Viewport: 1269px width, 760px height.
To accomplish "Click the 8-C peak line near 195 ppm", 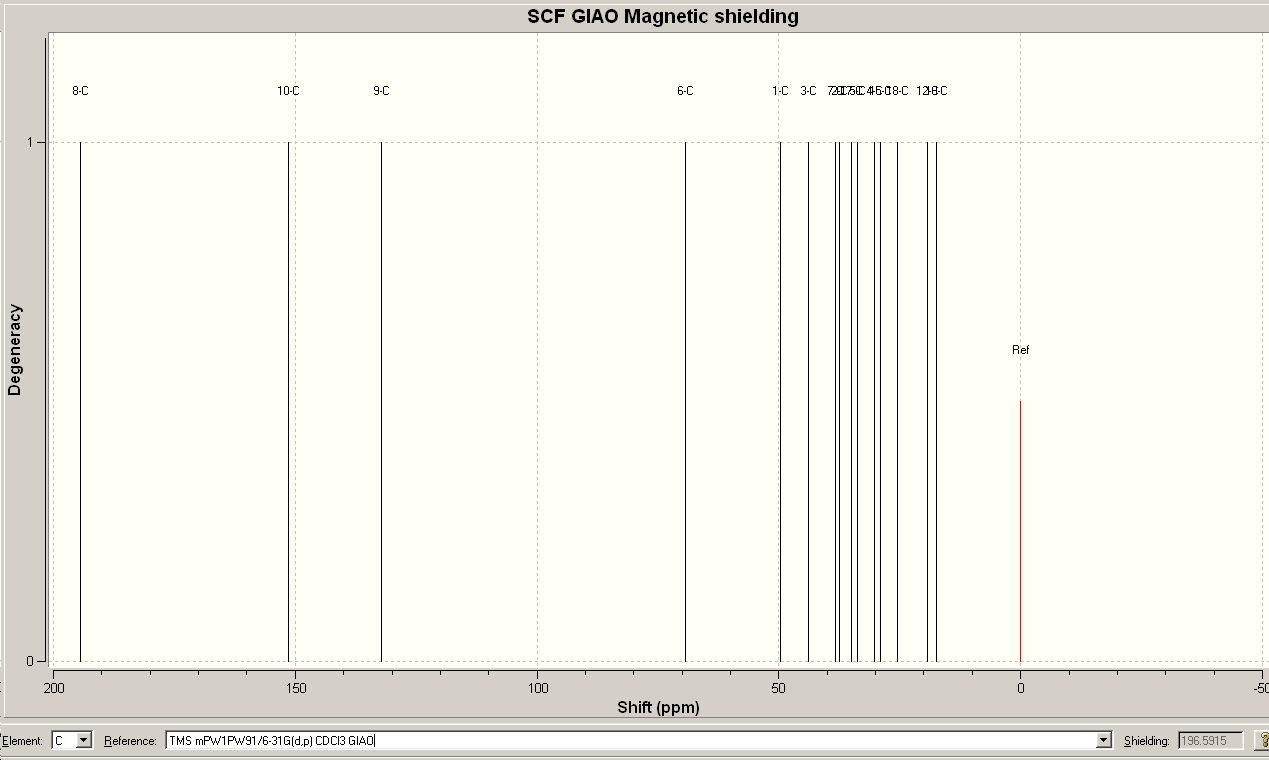I will pos(80,400).
